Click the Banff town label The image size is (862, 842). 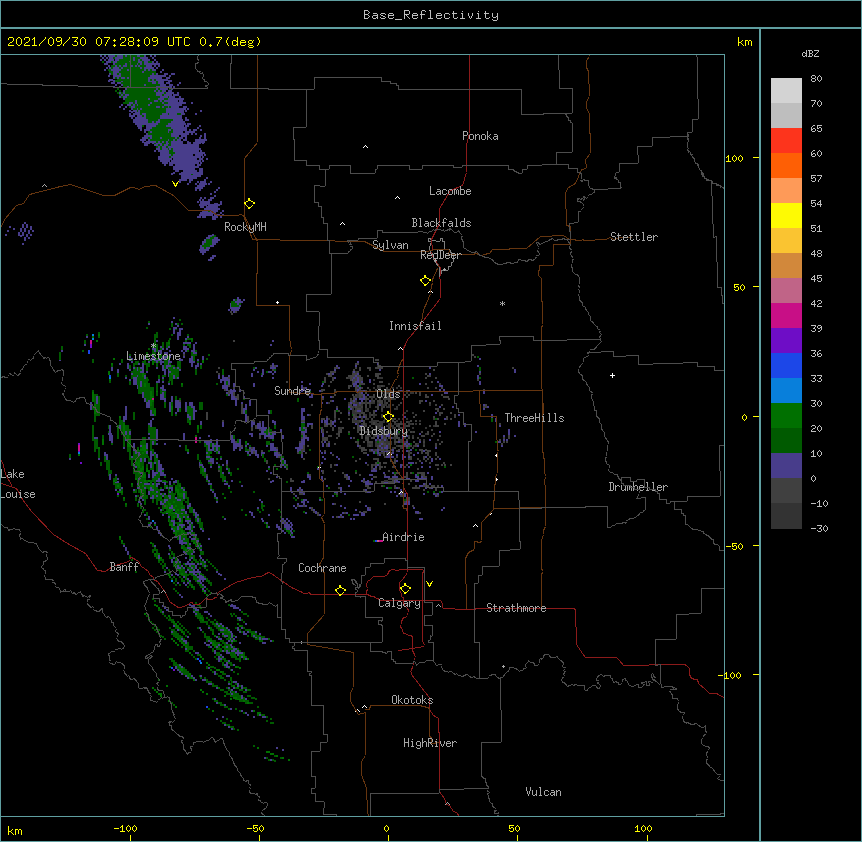(x=124, y=567)
